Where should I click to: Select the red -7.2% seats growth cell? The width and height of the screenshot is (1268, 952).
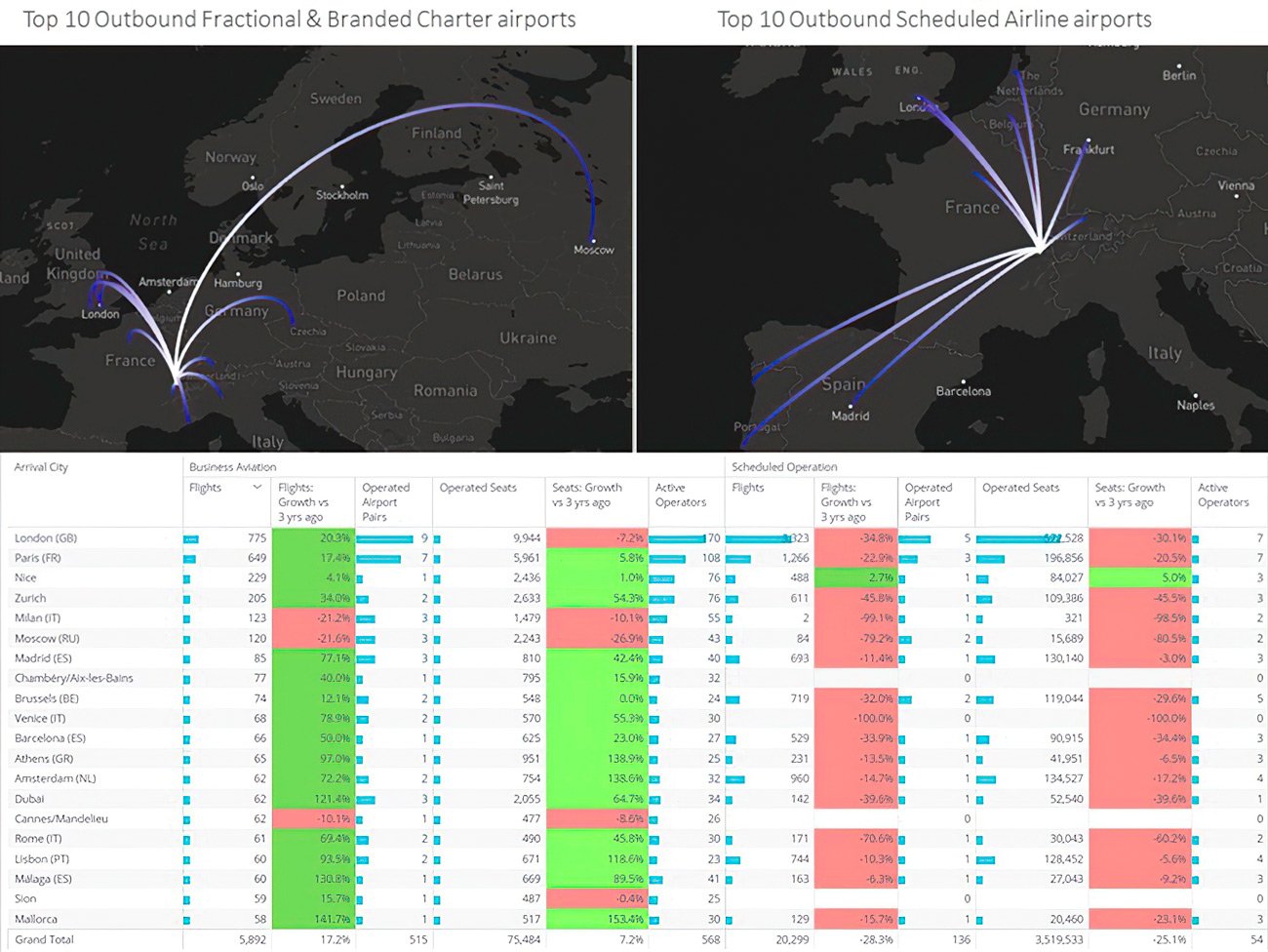coord(596,538)
